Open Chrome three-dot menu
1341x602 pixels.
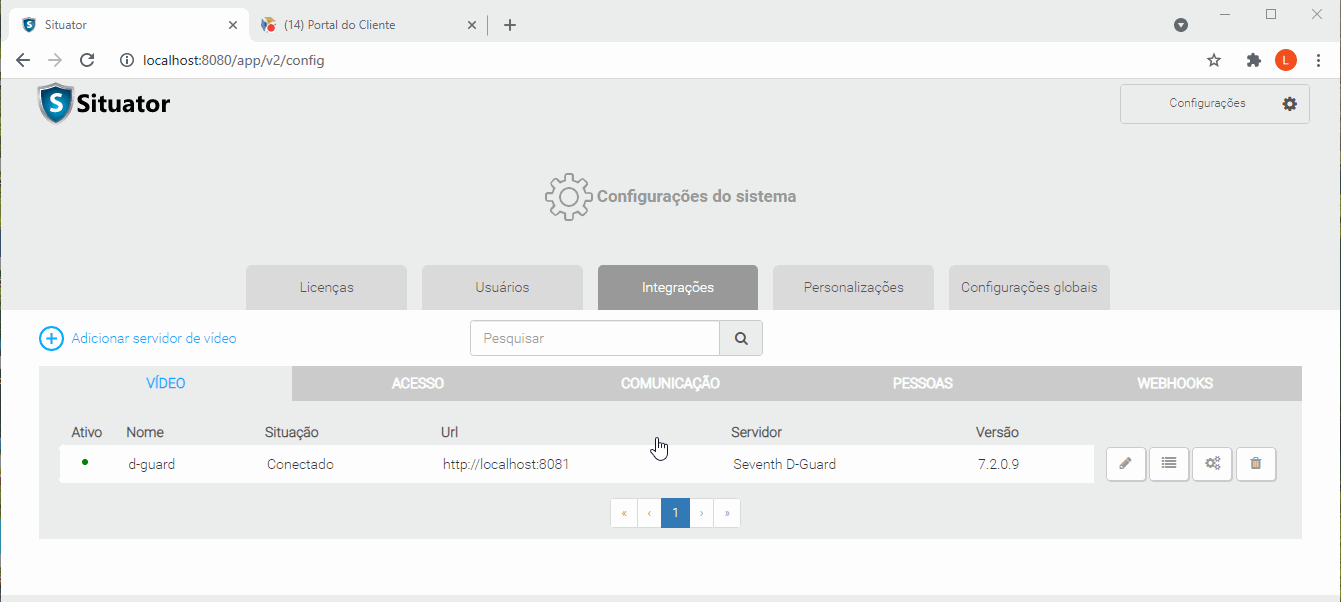click(1318, 60)
